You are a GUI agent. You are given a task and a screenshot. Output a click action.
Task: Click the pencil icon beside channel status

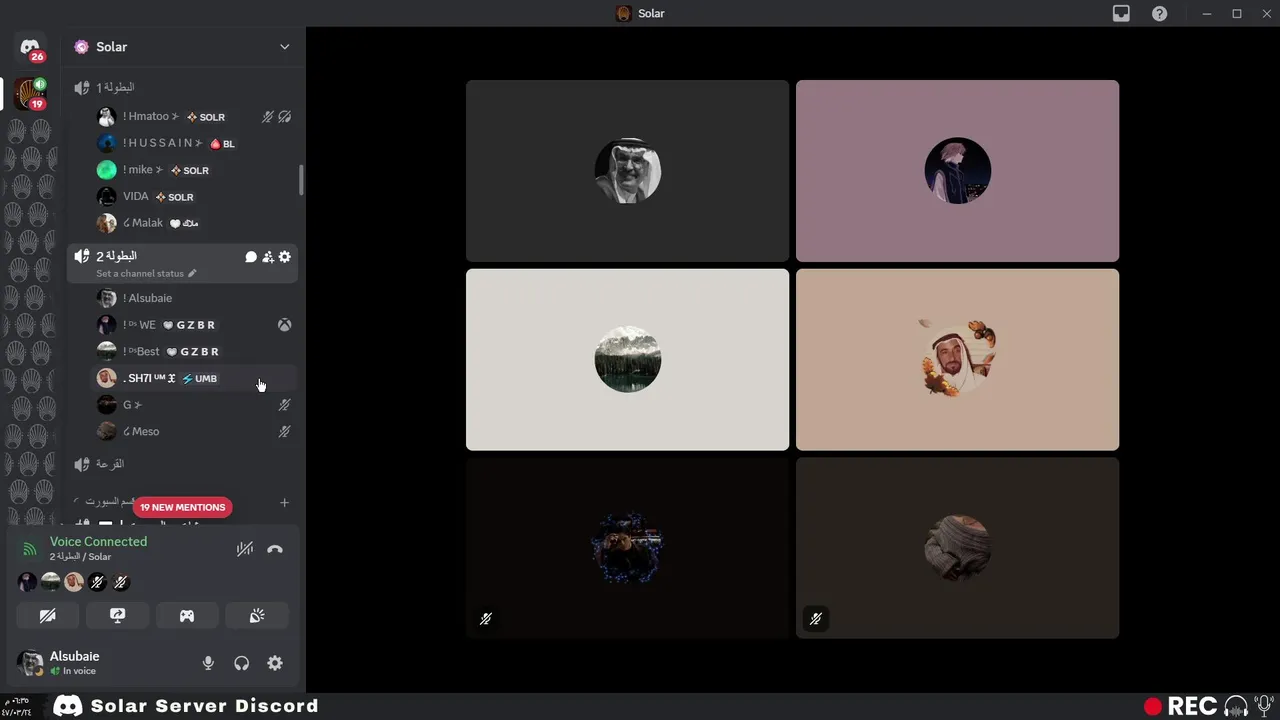coord(192,273)
